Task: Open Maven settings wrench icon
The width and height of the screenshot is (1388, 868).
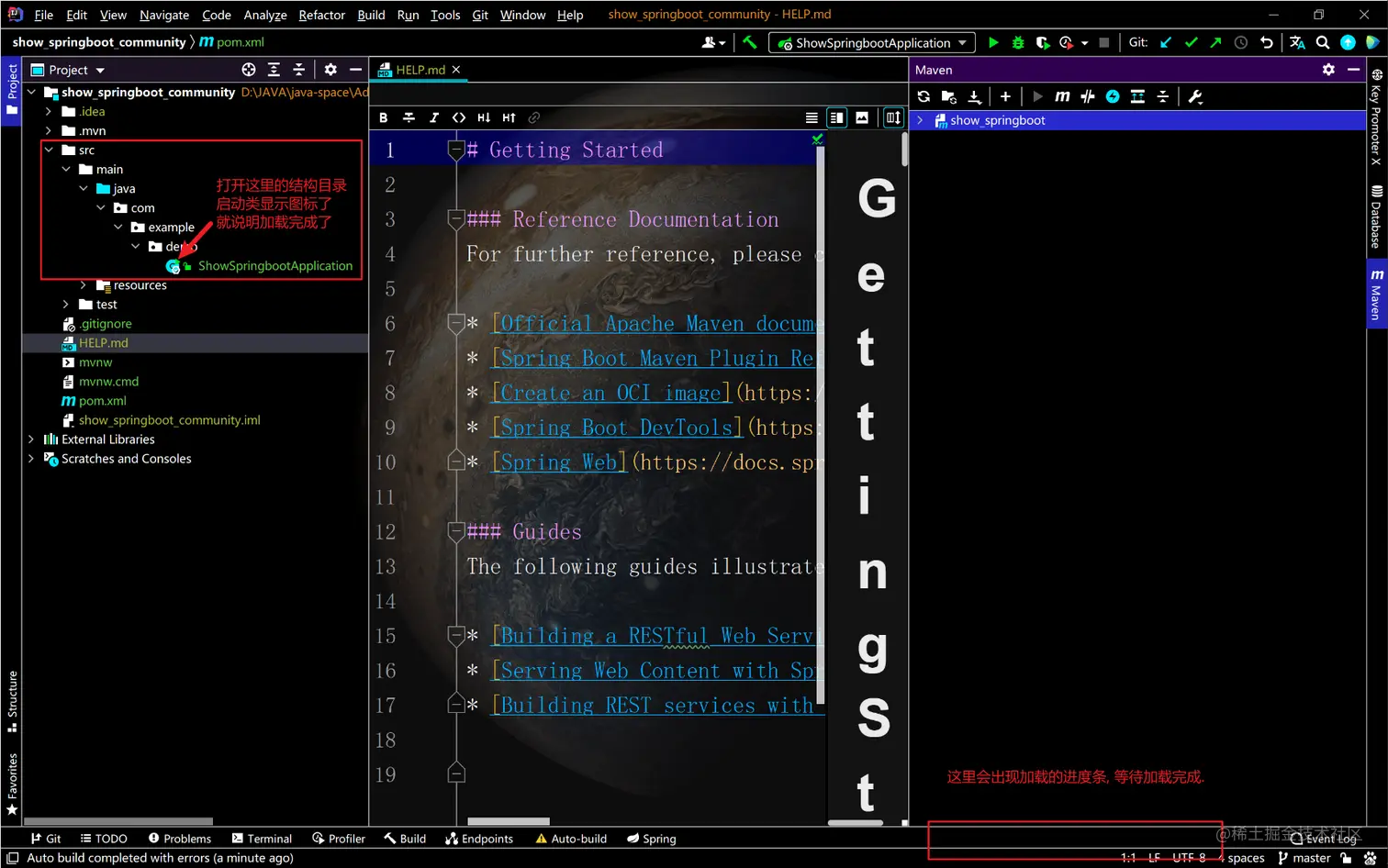Action: pos(1195,96)
